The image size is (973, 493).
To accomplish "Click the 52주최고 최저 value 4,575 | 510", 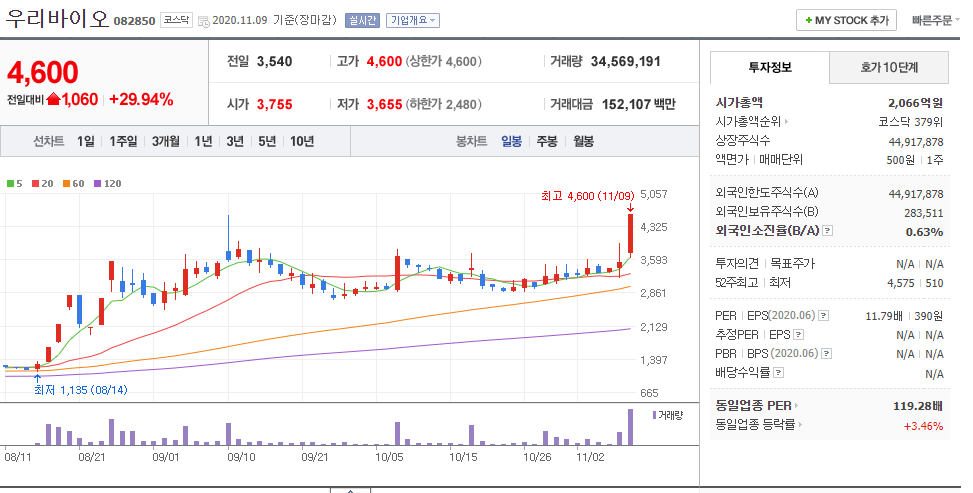I will (x=915, y=283).
